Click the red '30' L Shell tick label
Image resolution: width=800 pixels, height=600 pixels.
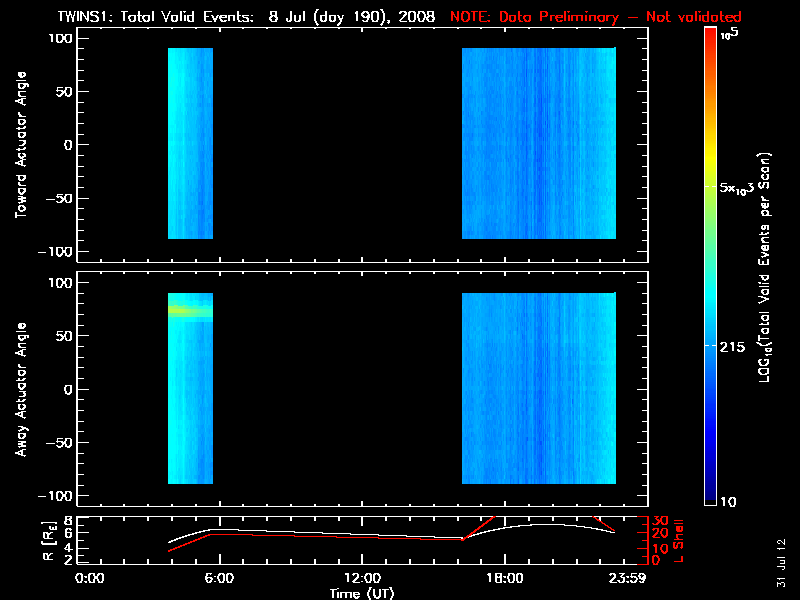(660, 521)
